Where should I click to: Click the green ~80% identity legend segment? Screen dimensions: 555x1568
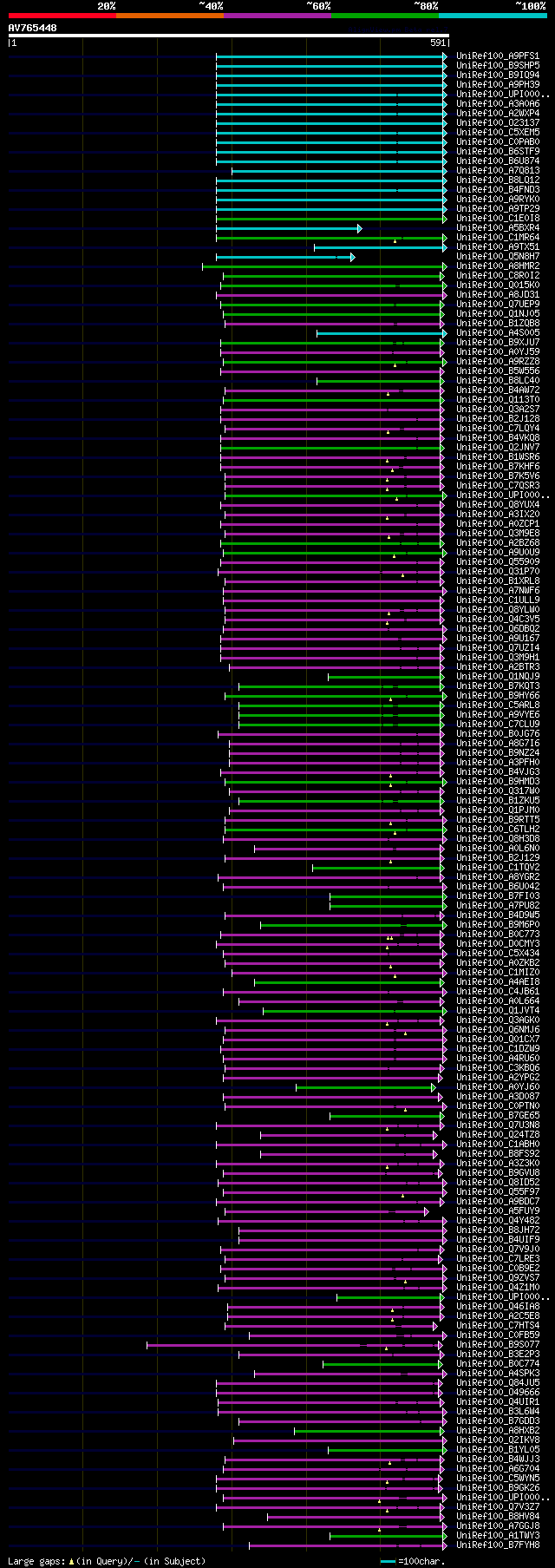[384, 16]
